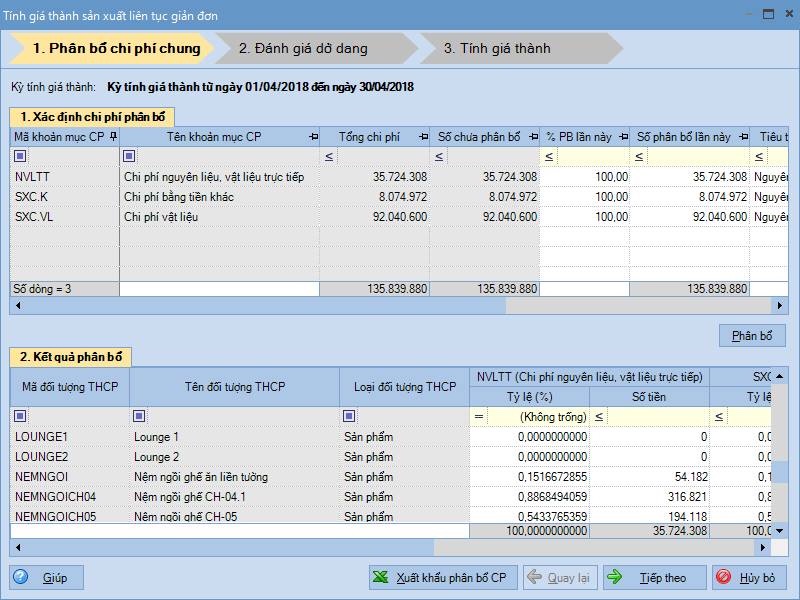Image resolution: width=800 pixels, height=600 pixels.
Task: Go to step 3 Tính giá thành
Action: pyautogui.click(x=520, y=48)
